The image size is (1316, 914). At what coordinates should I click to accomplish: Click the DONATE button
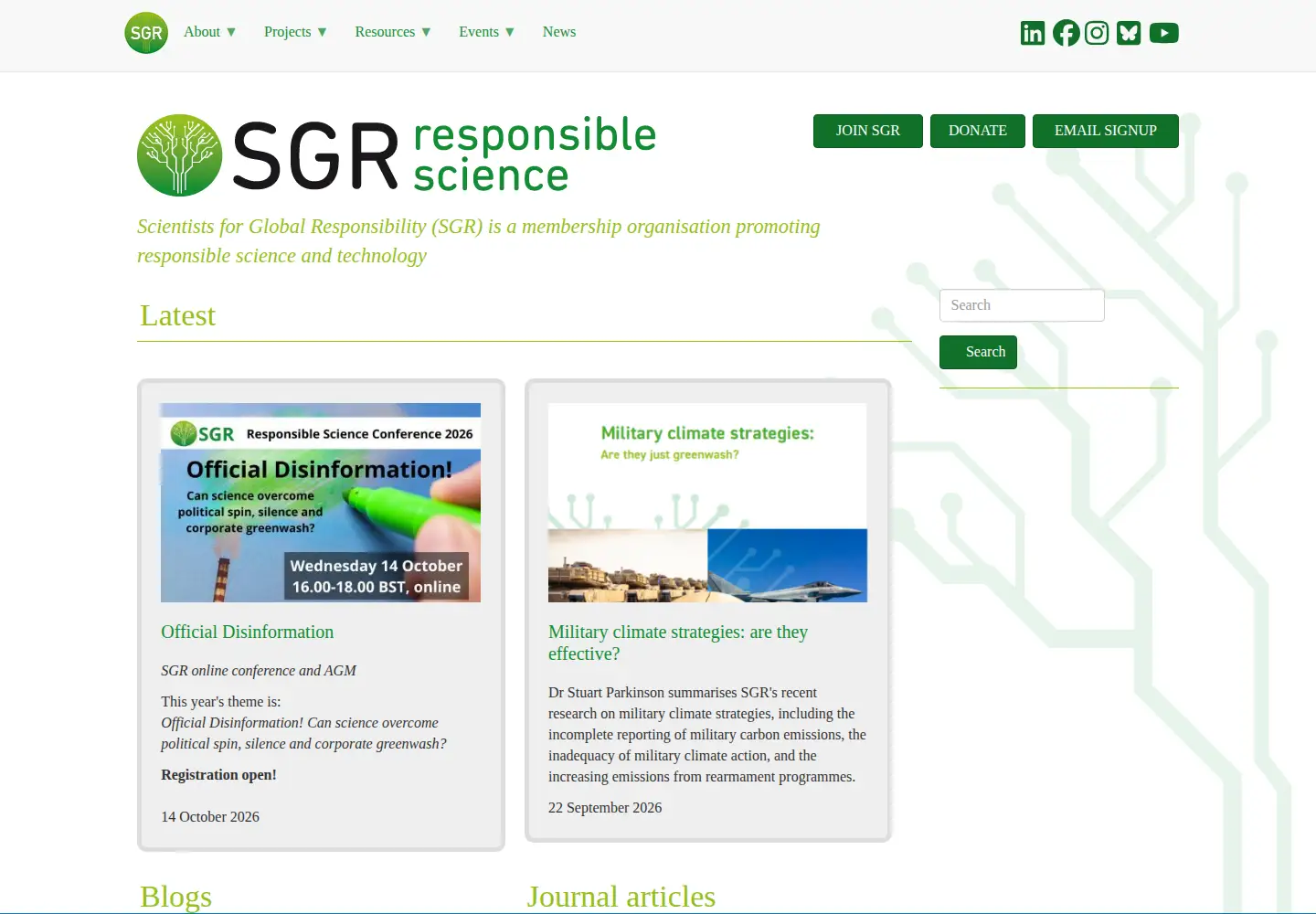coord(978,131)
